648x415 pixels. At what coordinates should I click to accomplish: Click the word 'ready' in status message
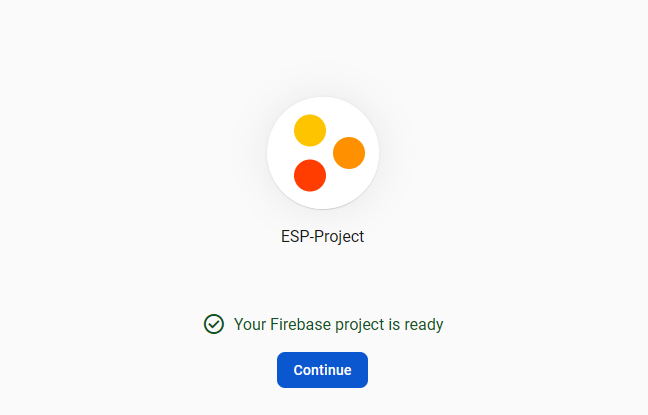click(x=424, y=325)
